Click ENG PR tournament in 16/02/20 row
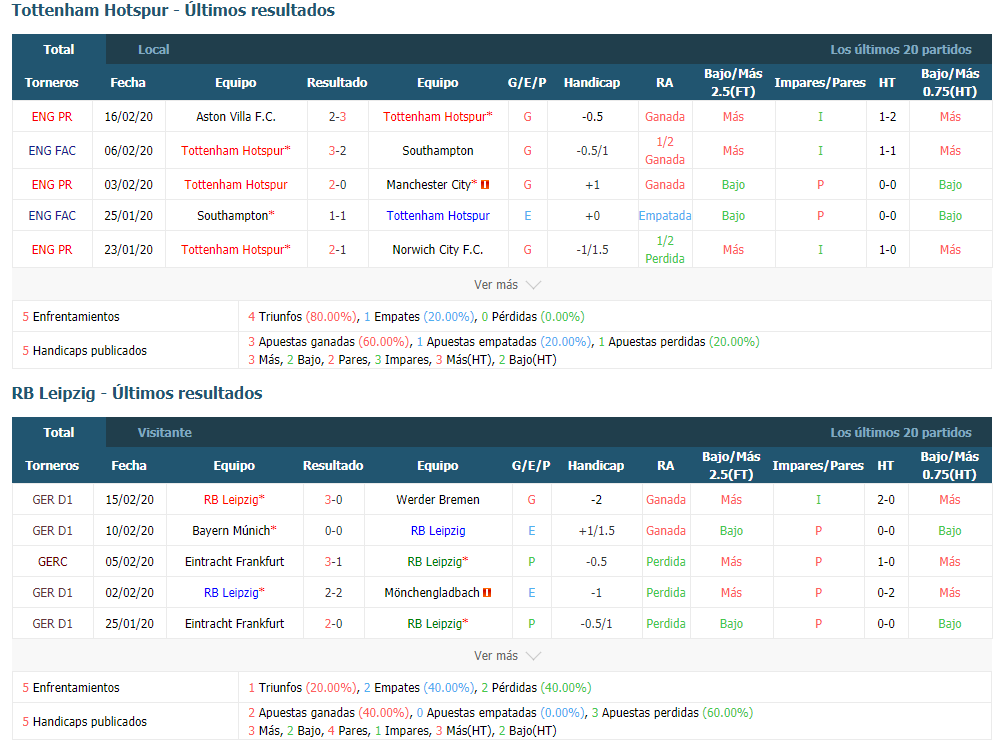The image size is (1004, 747). click(52, 116)
